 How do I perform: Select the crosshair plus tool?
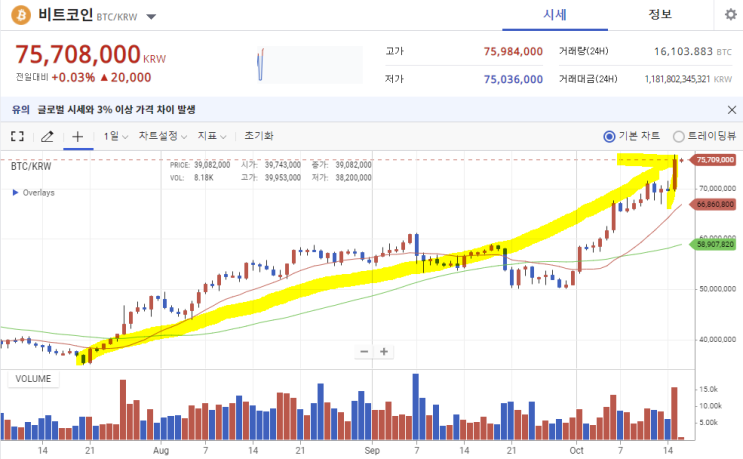(x=78, y=136)
